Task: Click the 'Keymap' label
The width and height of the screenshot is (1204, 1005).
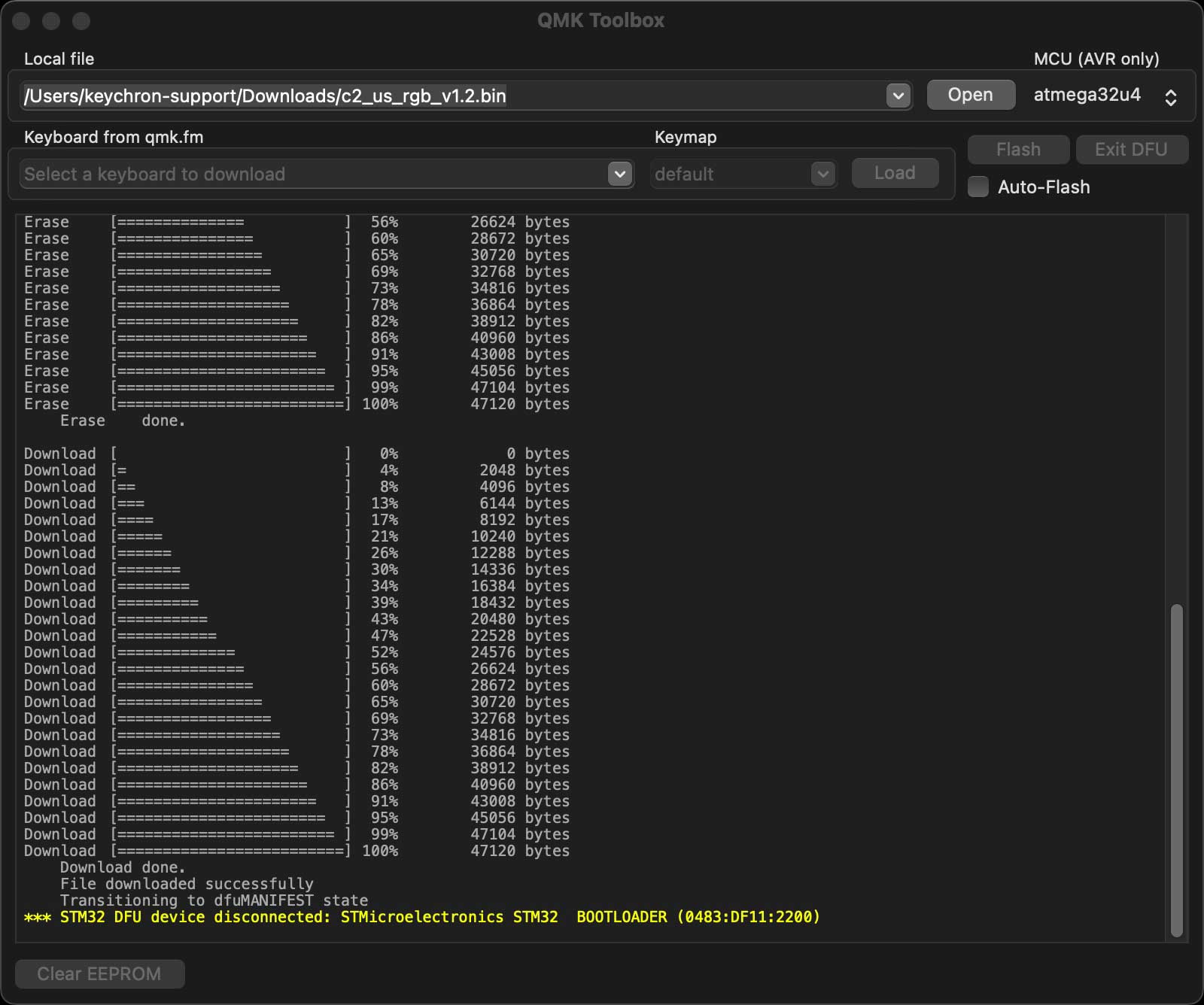Action: (x=686, y=137)
